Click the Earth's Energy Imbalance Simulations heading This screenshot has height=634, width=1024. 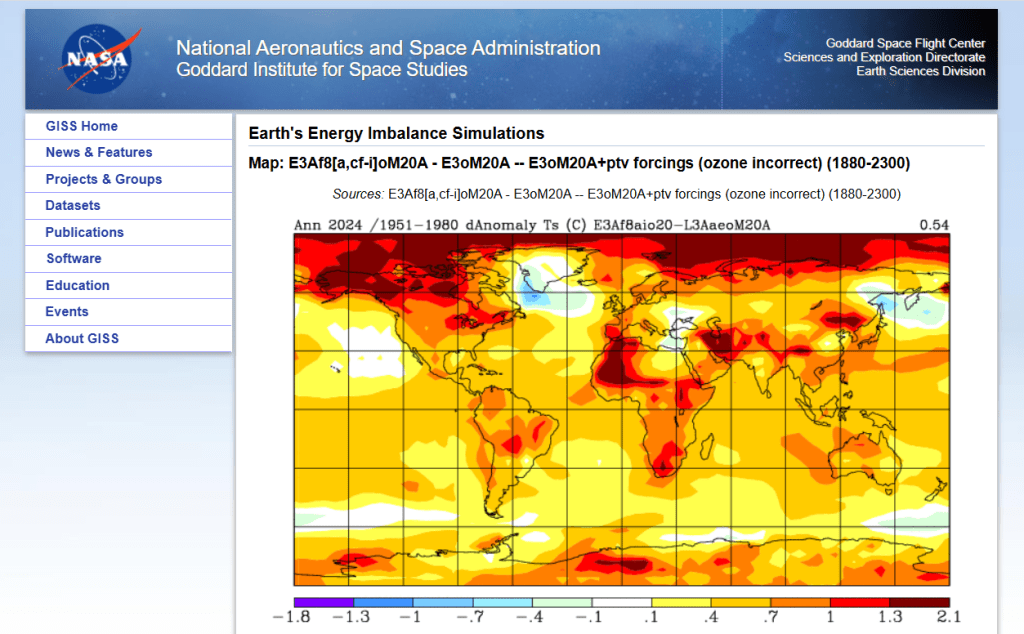(x=396, y=133)
